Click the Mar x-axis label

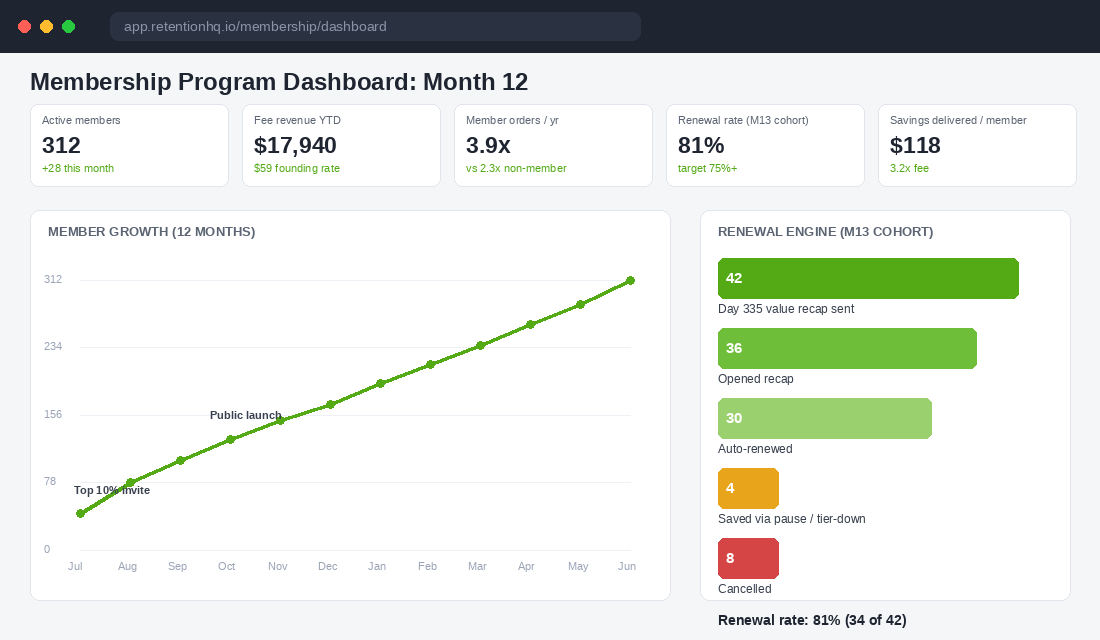point(477,566)
